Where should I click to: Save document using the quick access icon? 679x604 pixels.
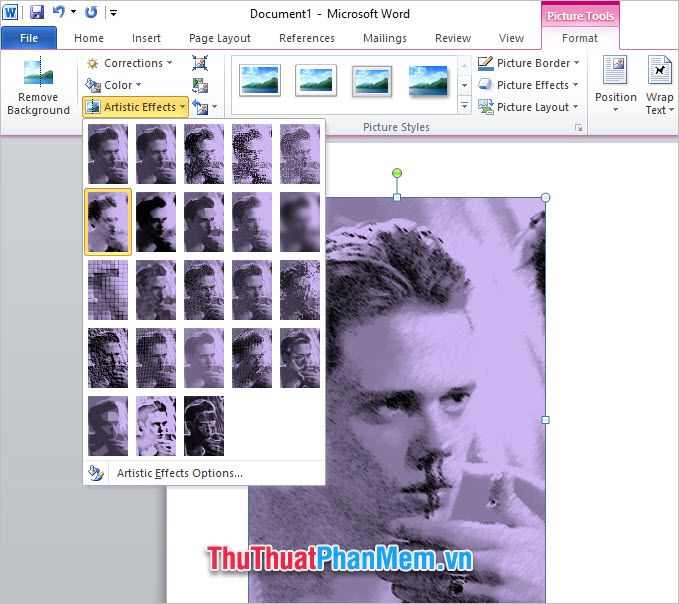(37, 13)
